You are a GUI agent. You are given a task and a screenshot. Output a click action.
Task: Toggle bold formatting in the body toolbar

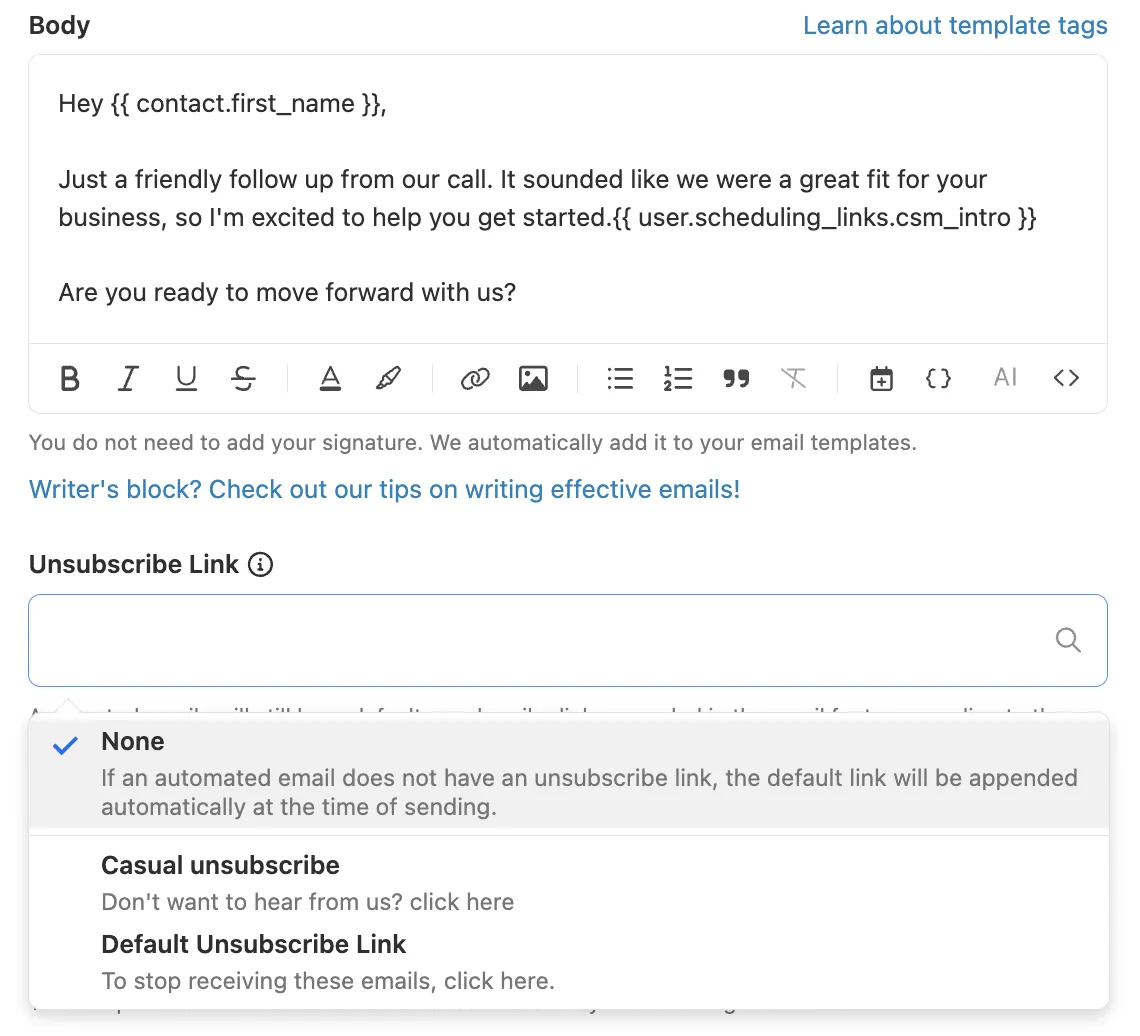coord(70,379)
